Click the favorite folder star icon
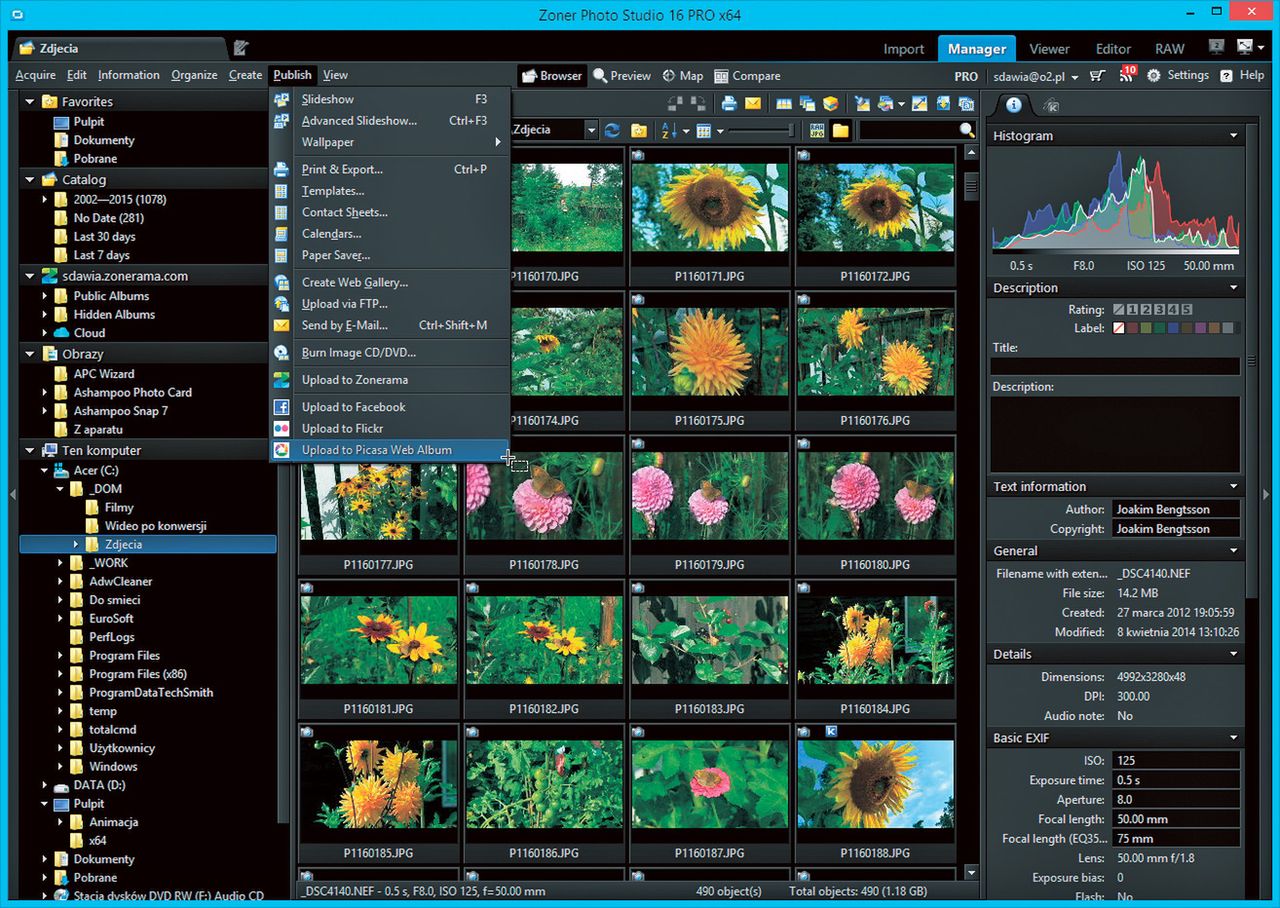This screenshot has width=1280, height=908. pos(638,130)
